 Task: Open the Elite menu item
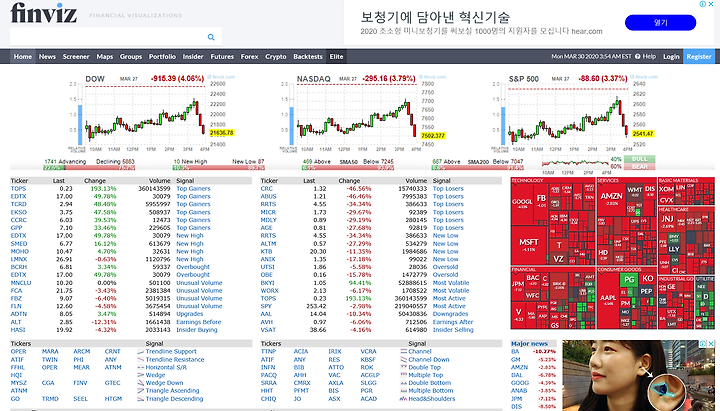click(336, 56)
